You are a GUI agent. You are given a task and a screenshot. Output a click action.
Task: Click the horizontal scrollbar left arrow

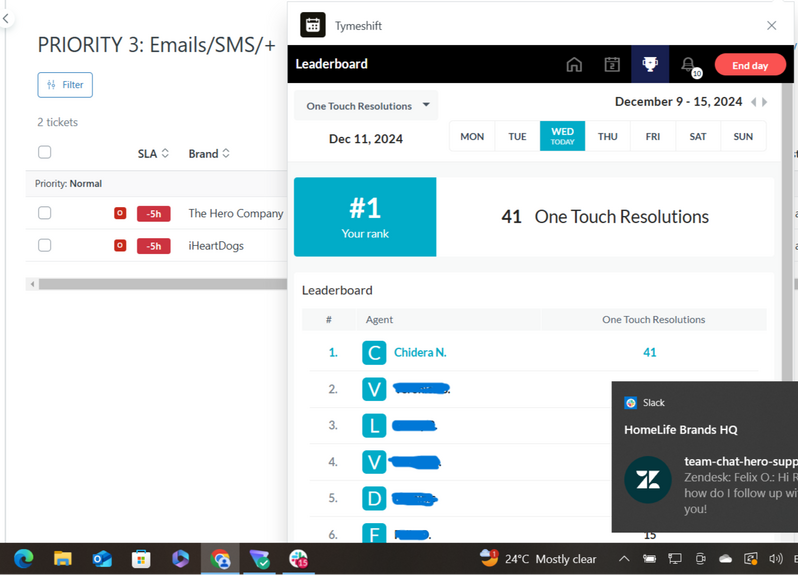coord(32,284)
